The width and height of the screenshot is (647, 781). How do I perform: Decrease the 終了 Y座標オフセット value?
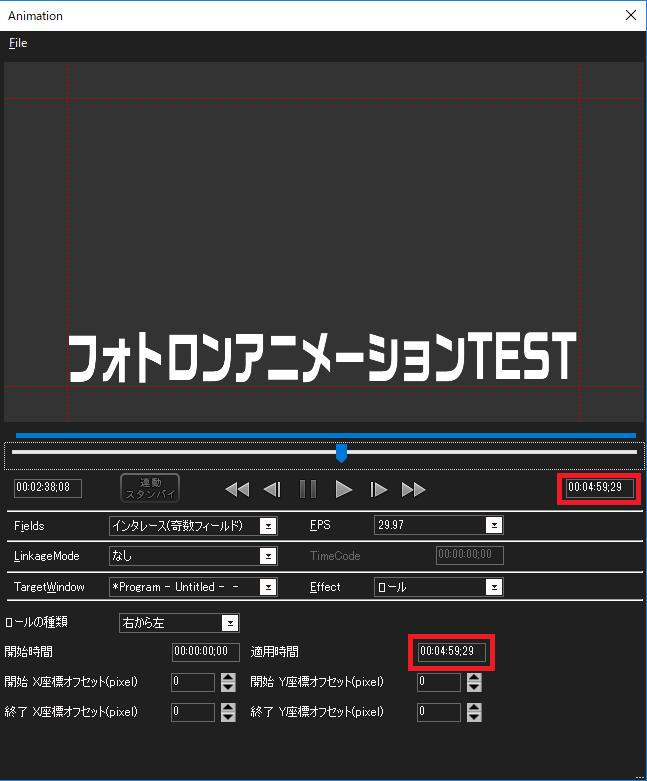(474, 717)
